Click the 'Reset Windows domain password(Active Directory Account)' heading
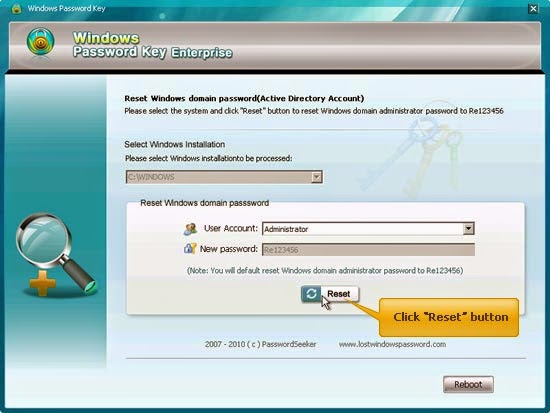The height and width of the screenshot is (413, 550). pyautogui.click(x=244, y=99)
